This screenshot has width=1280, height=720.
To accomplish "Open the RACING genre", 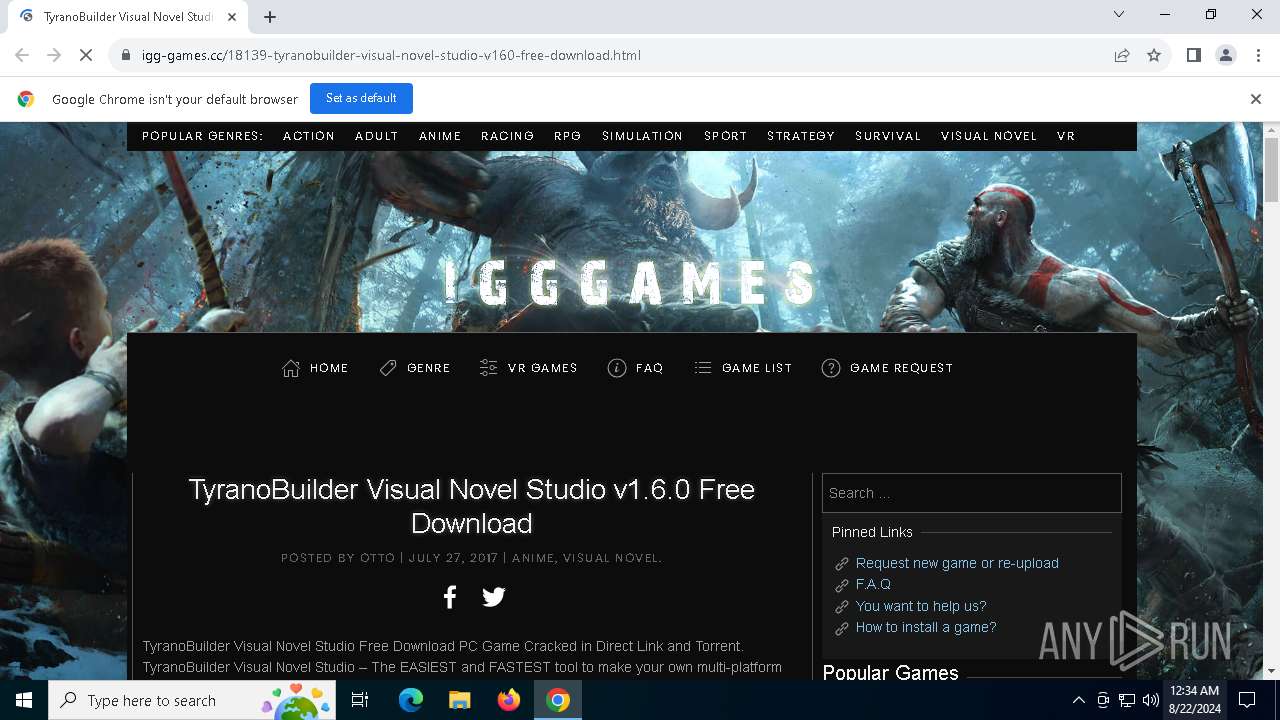I will coord(507,136).
